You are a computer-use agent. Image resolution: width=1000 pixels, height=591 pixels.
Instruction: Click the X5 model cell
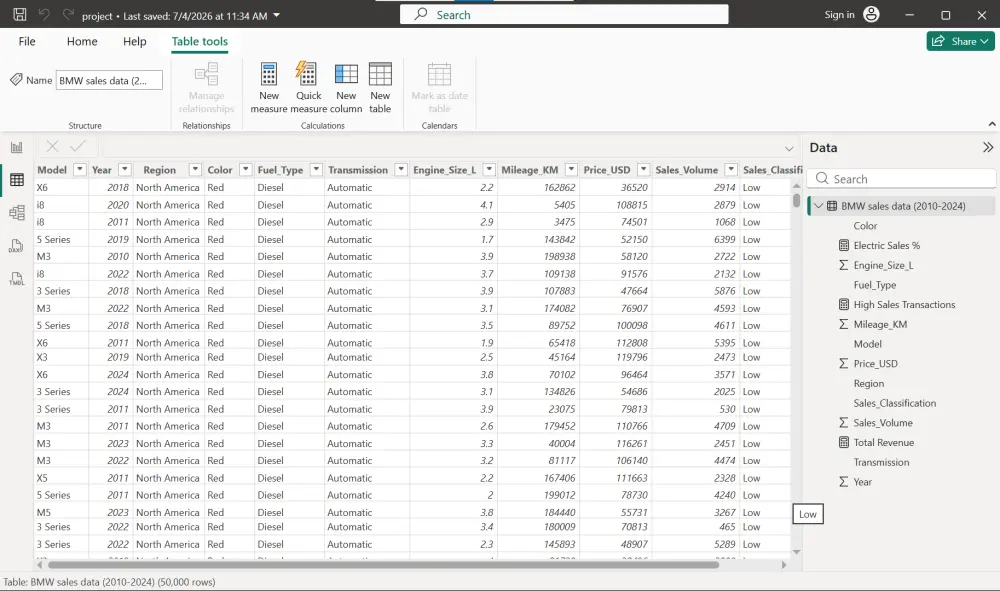(x=61, y=478)
